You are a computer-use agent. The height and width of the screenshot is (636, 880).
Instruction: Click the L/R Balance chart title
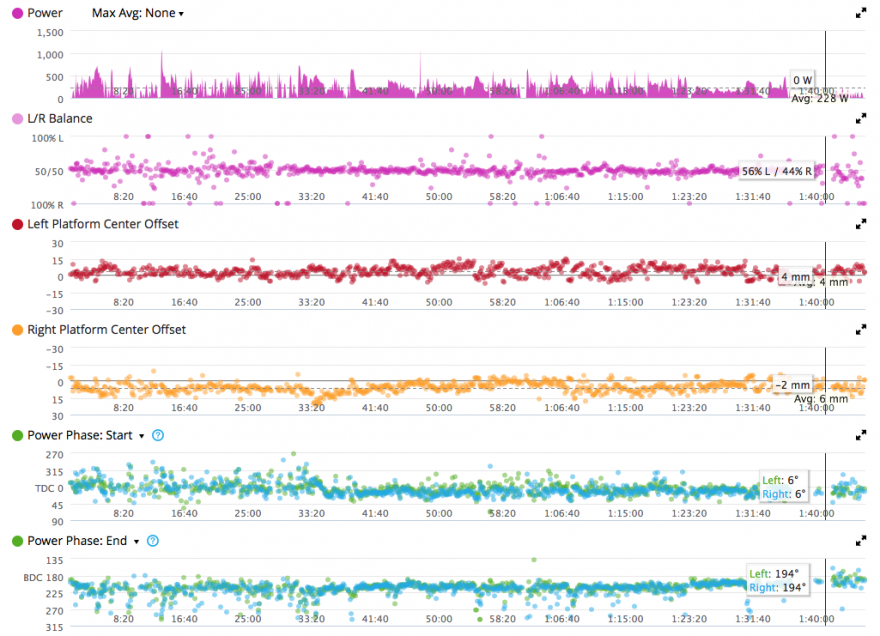[x=59, y=118]
